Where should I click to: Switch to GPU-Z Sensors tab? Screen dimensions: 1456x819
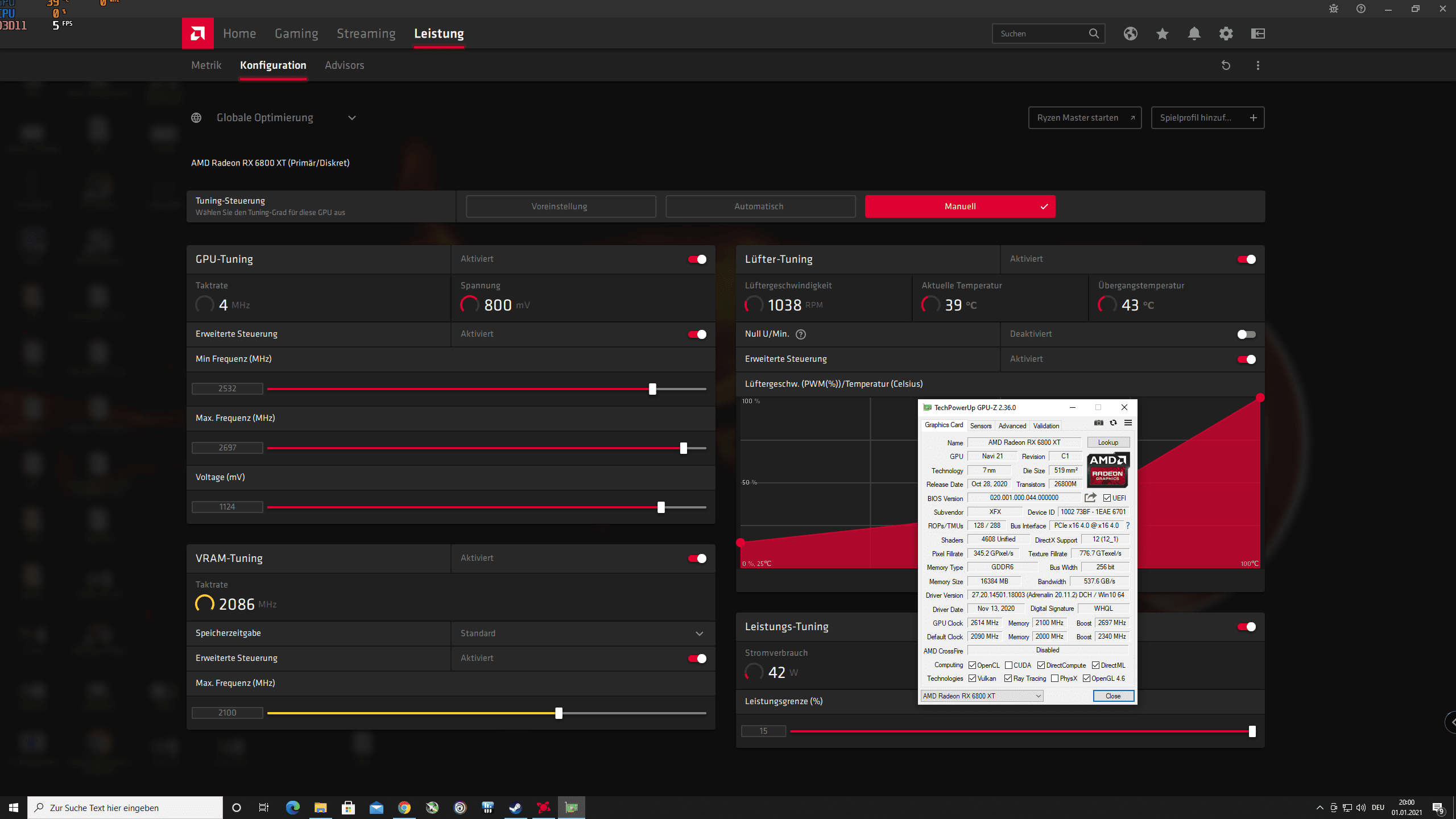(981, 426)
